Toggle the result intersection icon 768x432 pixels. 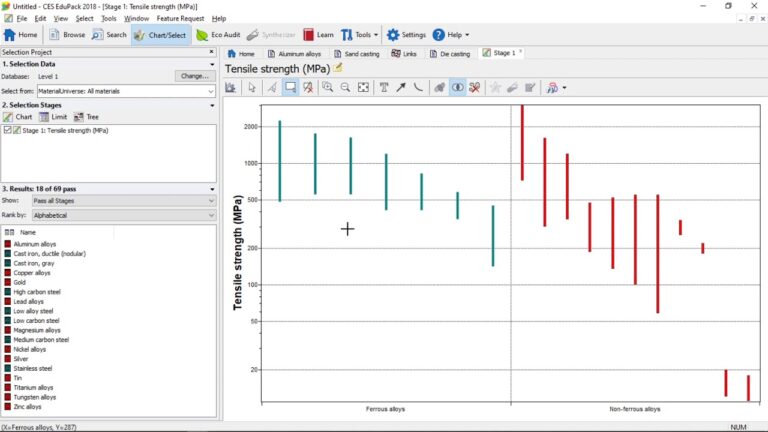coord(457,88)
